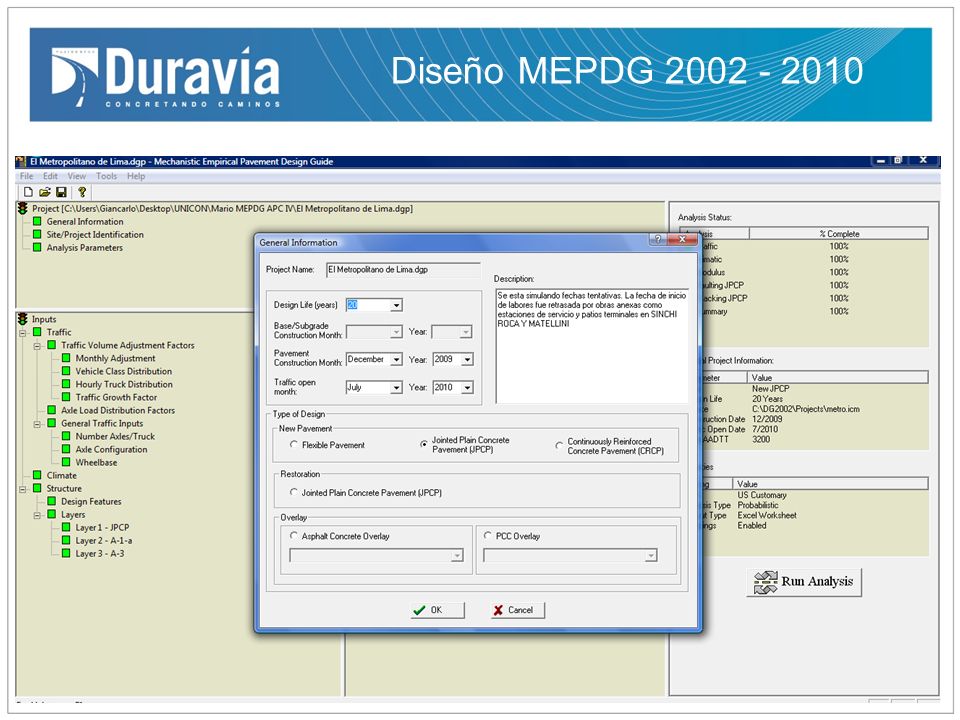Open Pavement Construction Month dropdown showing December
Screen dimensions: 960x720
[x=396, y=359]
